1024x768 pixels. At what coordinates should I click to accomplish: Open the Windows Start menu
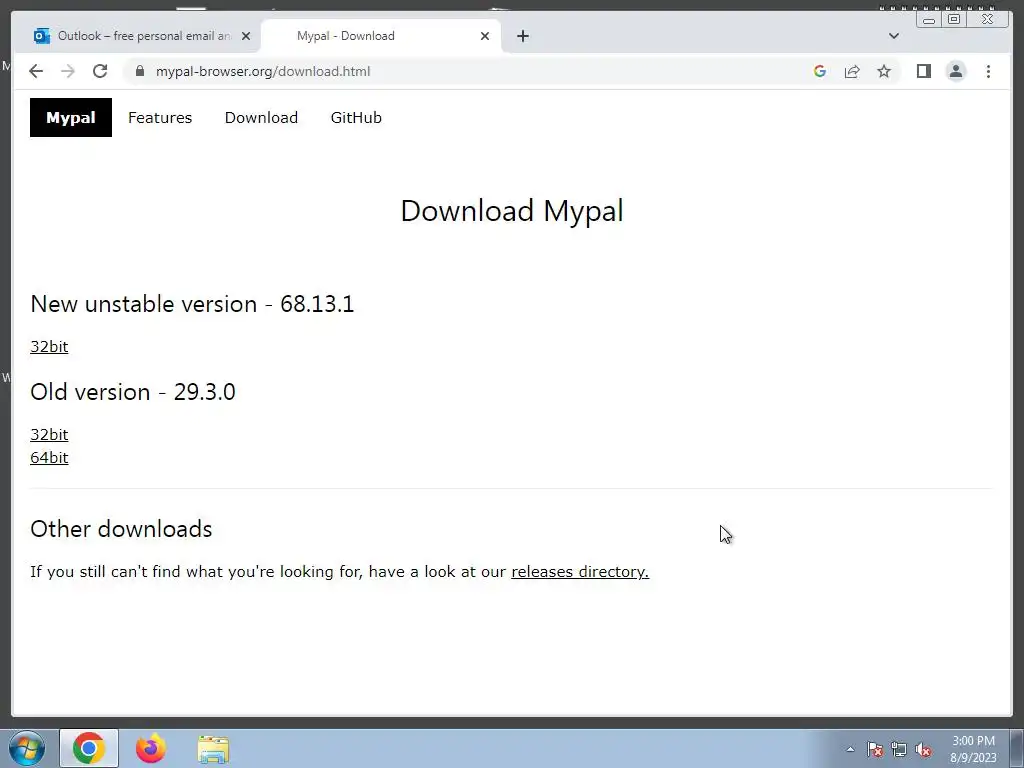(27, 748)
